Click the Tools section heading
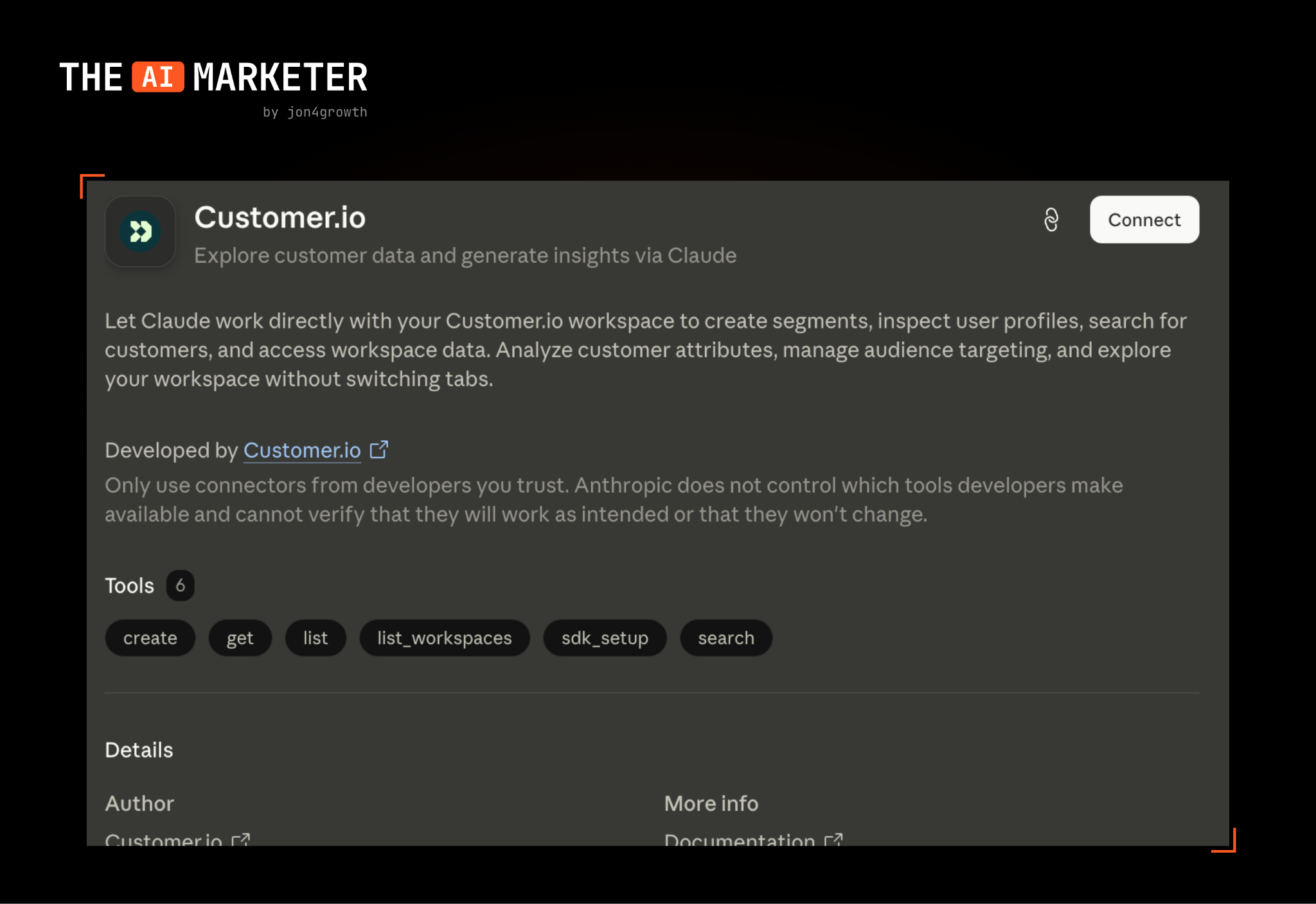This screenshot has width=1316, height=904. pos(130,586)
